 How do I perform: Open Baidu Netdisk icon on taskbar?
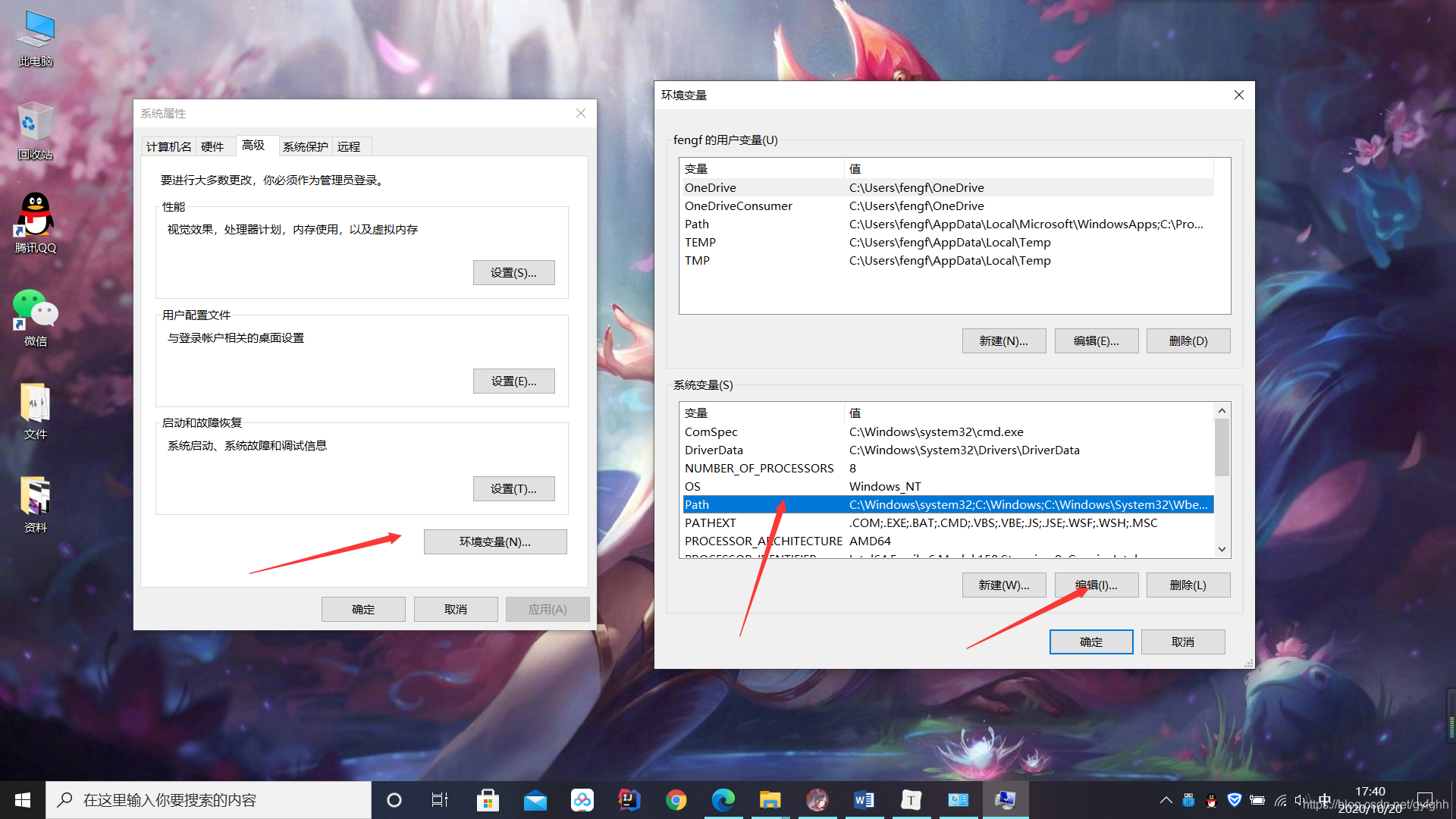pos(582,800)
